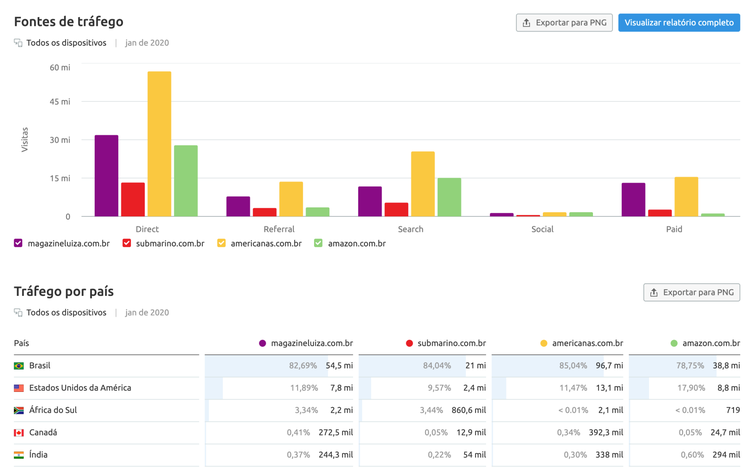Click the País column header
The height and width of the screenshot is (475, 750).
click(x=22, y=343)
